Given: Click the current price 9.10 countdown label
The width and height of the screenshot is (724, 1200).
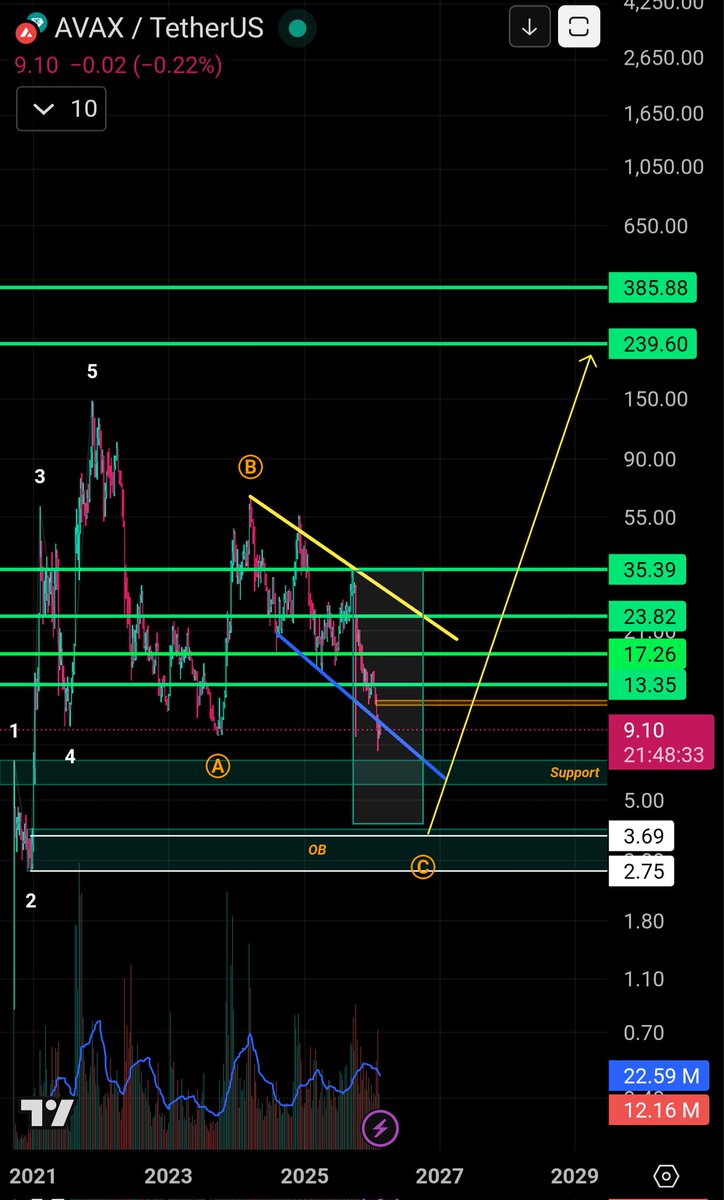Looking at the screenshot, I should tap(661, 742).
